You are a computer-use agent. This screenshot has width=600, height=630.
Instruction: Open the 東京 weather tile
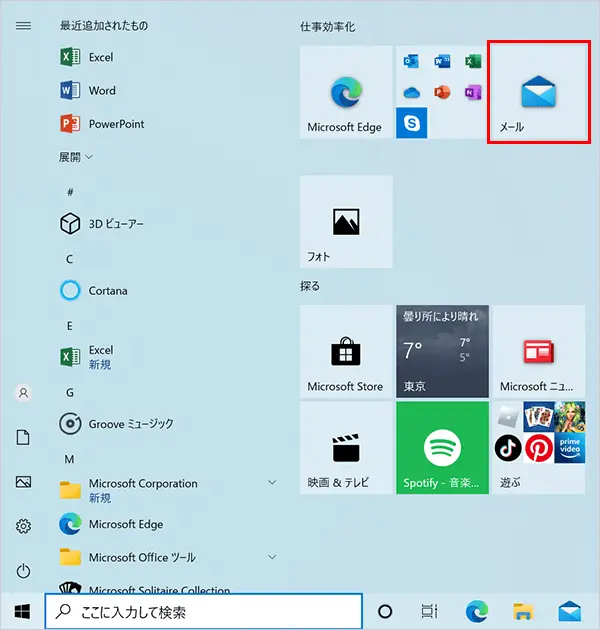click(442, 351)
